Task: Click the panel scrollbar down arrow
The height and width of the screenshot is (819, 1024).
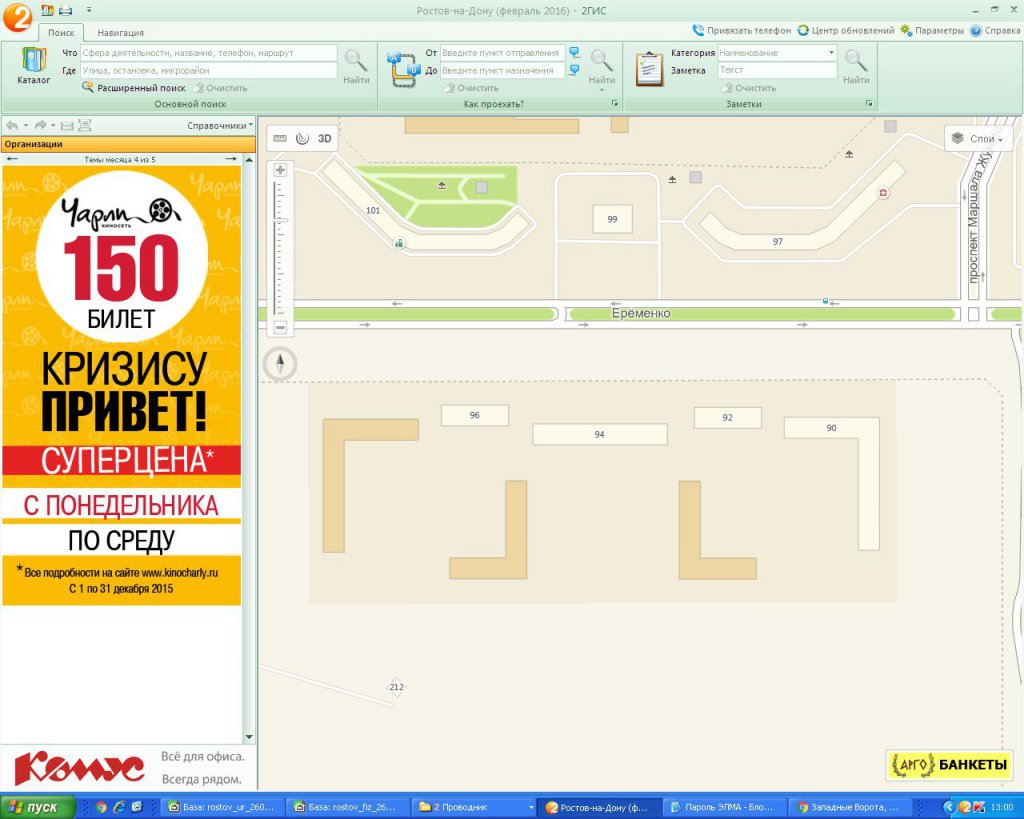Action: (x=249, y=737)
